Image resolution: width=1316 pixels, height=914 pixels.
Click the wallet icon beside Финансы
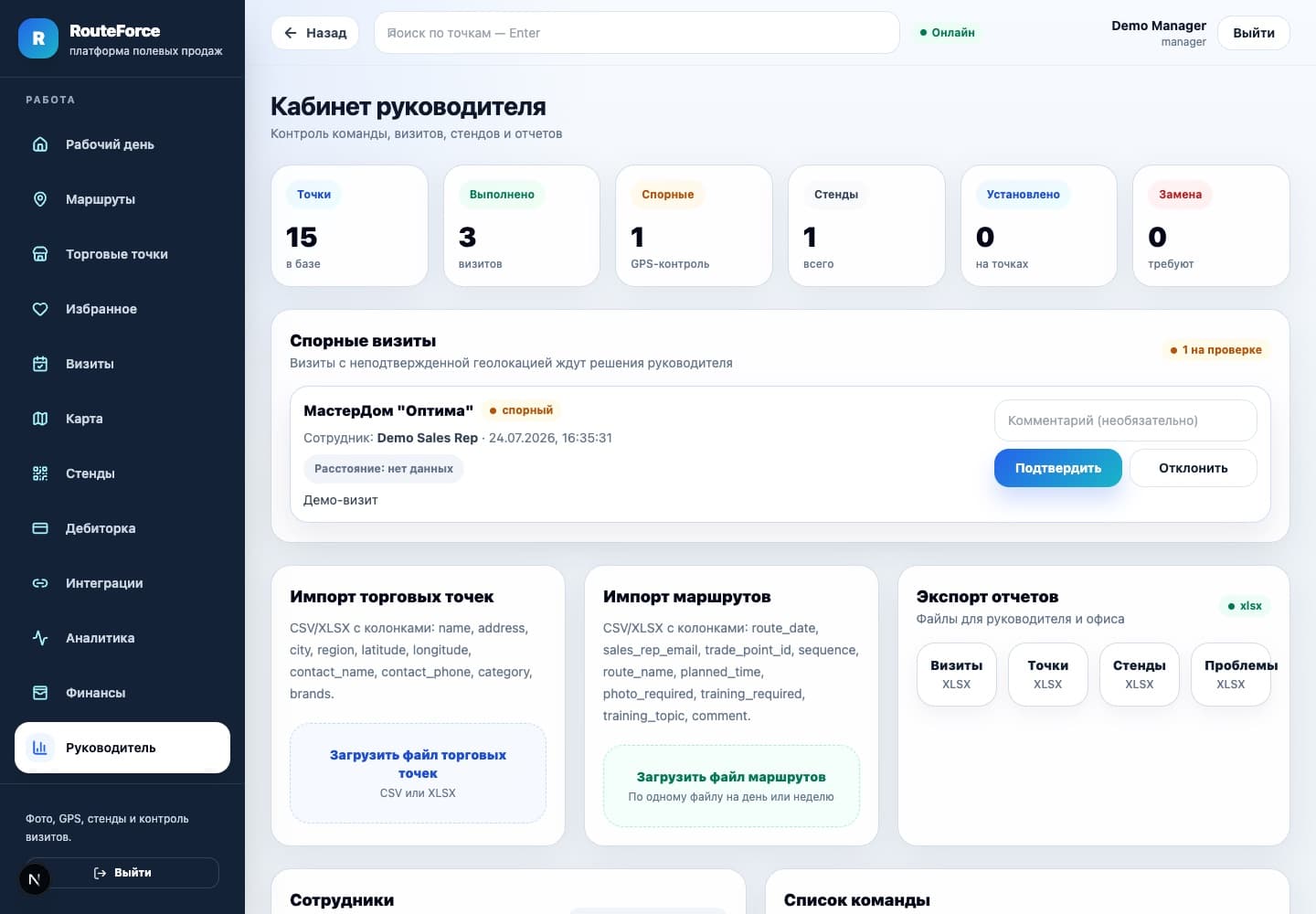click(40, 693)
